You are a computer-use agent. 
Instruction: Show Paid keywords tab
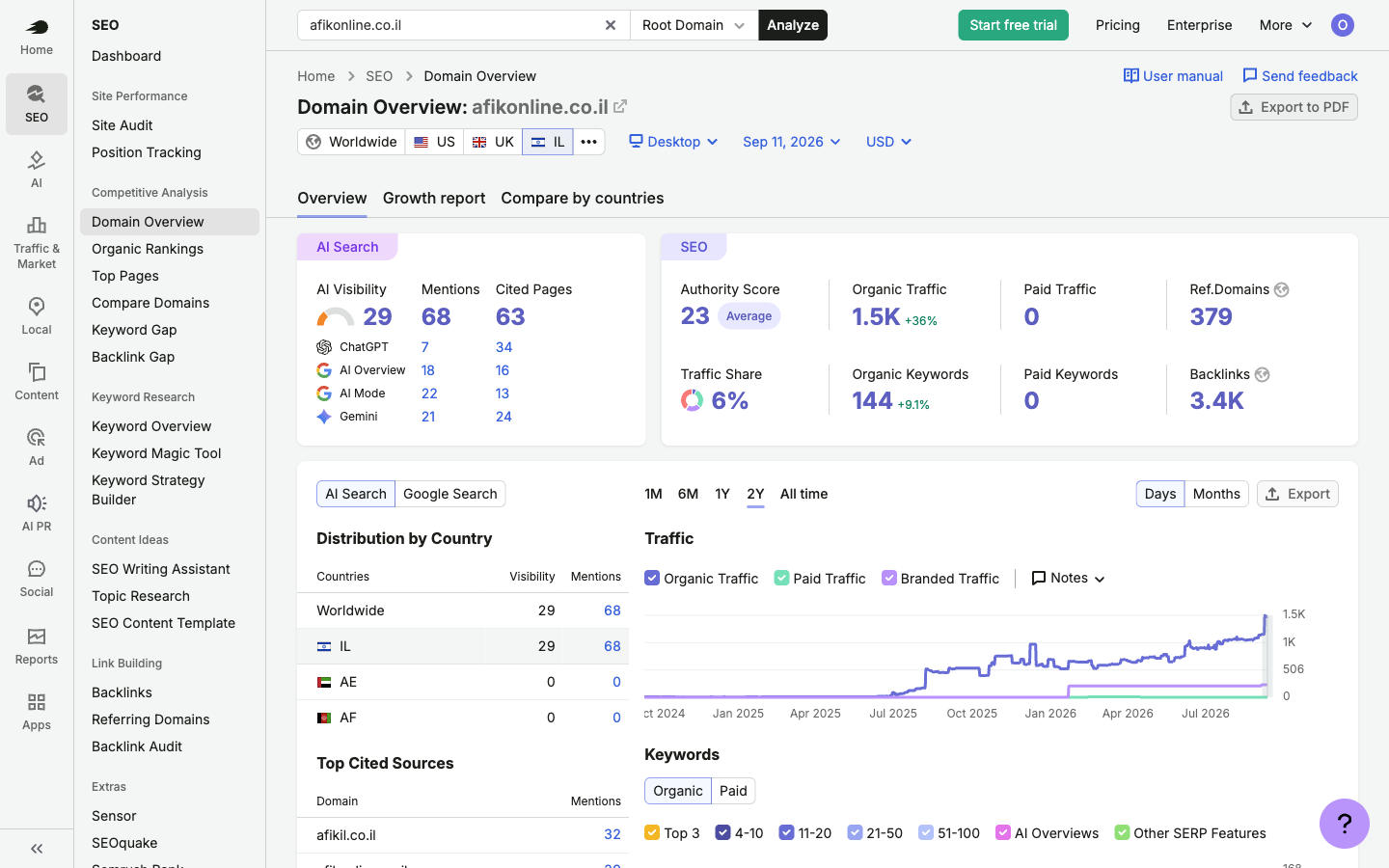pyautogui.click(x=733, y=791)
